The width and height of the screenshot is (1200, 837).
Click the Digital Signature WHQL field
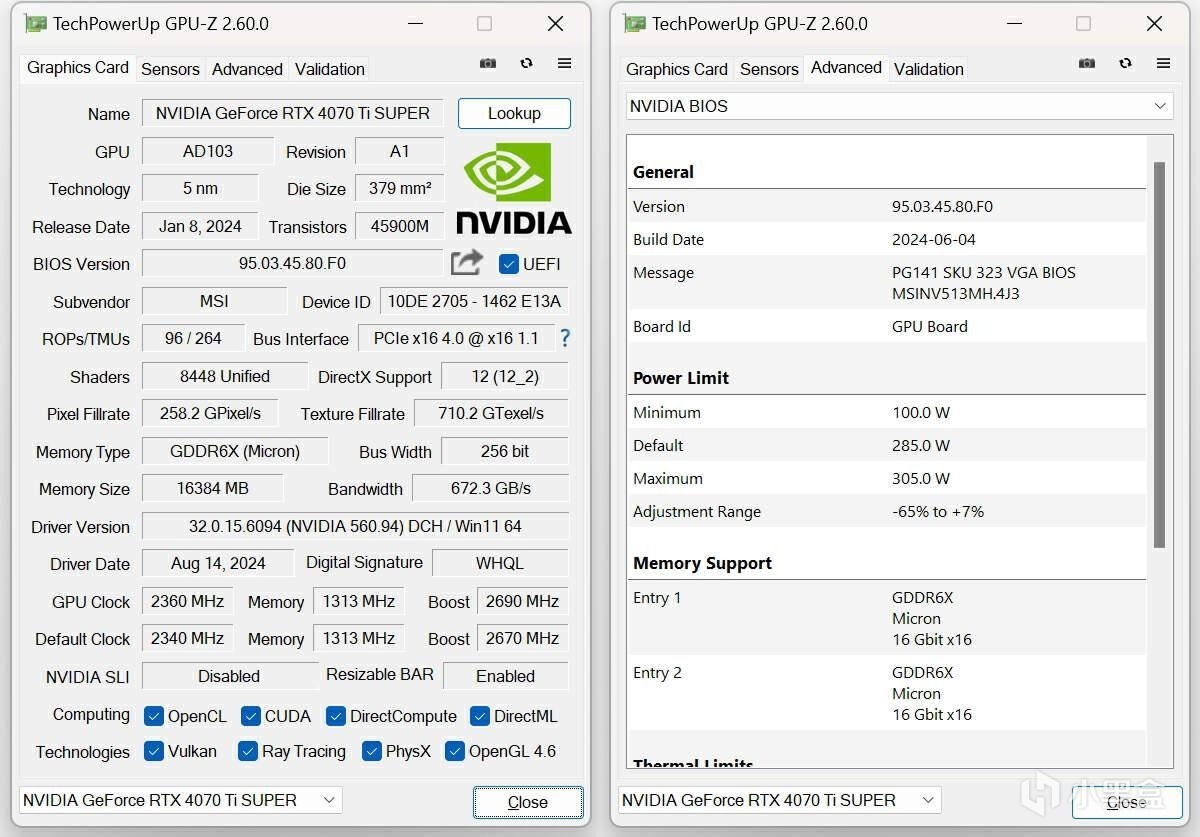500,563
